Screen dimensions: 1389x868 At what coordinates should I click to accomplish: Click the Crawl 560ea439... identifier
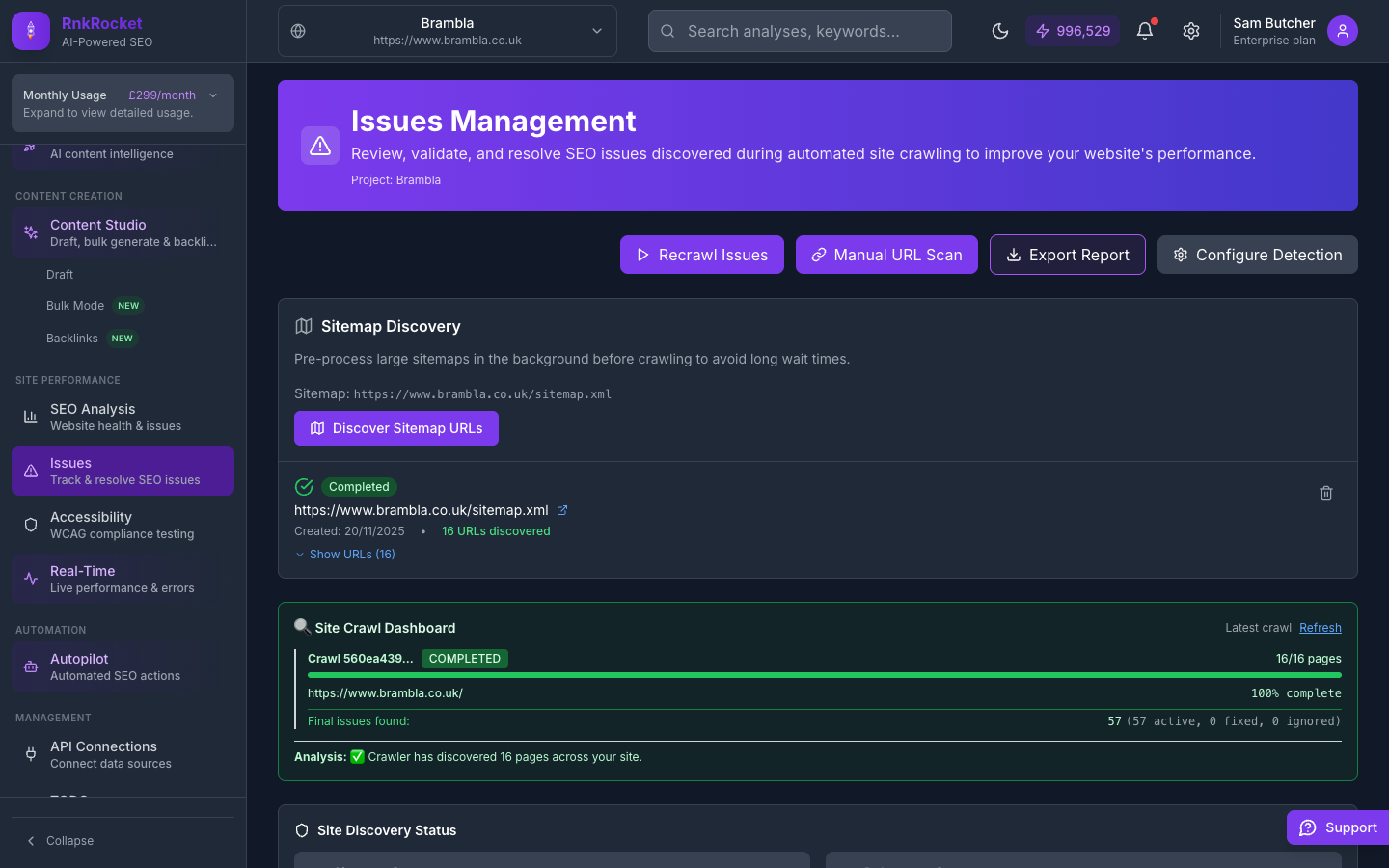[360, 659]
